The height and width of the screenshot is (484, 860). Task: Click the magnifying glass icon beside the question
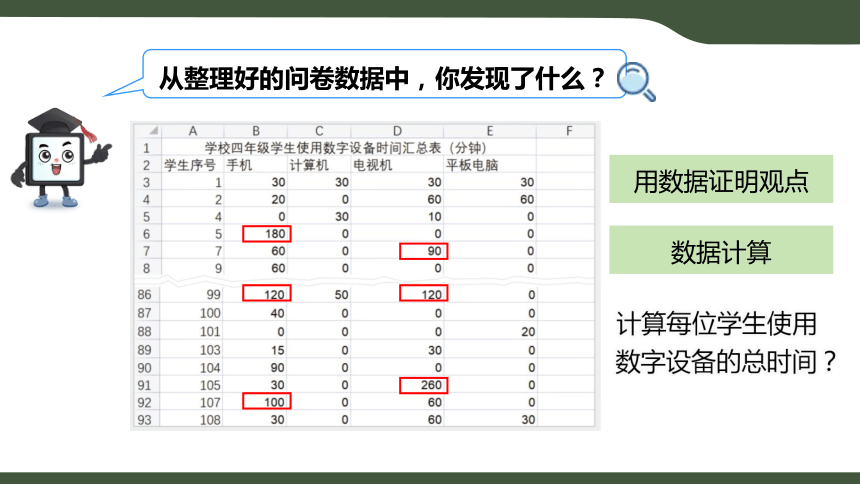tap(636, 82)
